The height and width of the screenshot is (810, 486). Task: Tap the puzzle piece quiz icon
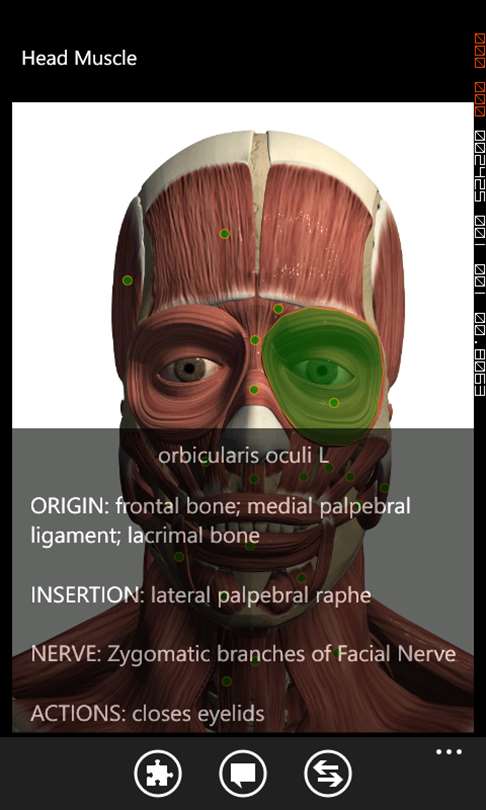click(x=158, y=774)
